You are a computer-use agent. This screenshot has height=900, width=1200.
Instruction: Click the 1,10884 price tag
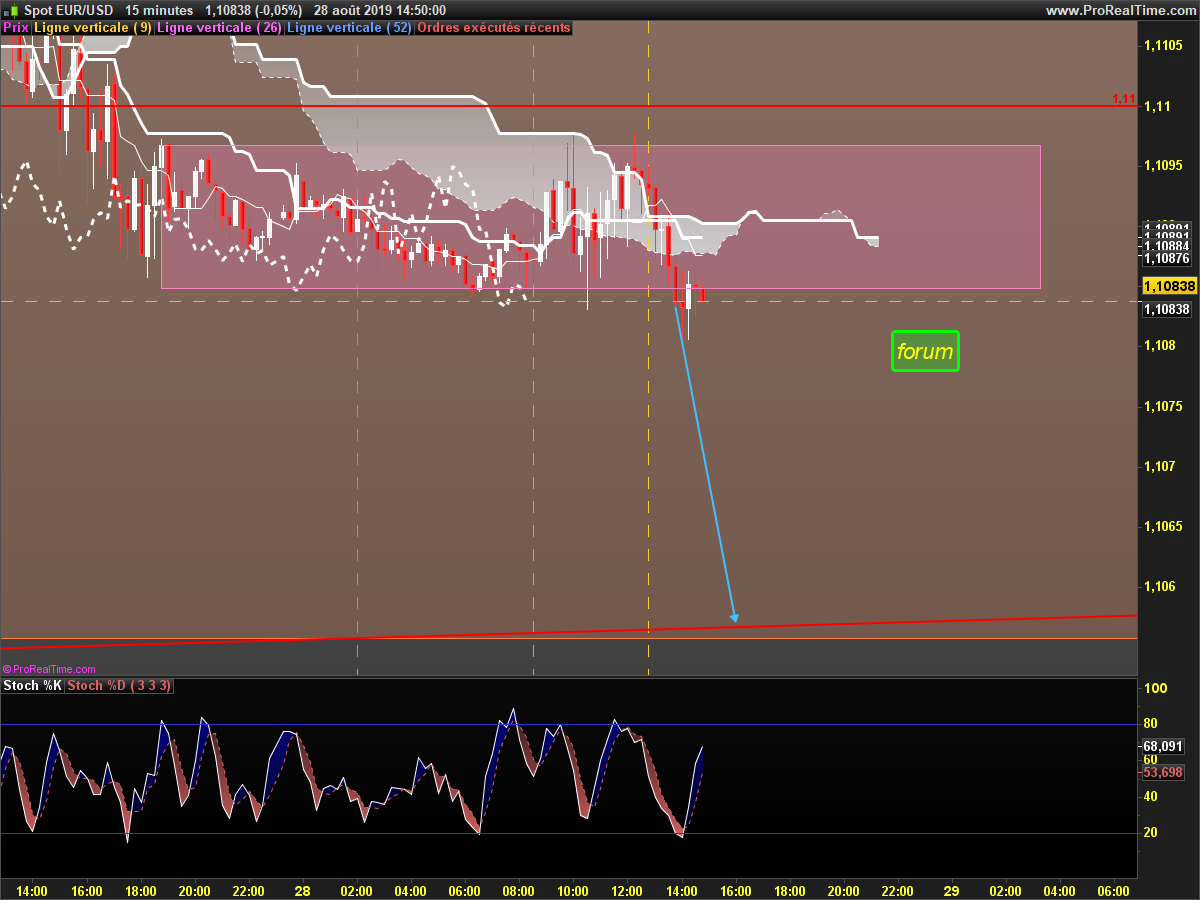[x=1166, y=246]
